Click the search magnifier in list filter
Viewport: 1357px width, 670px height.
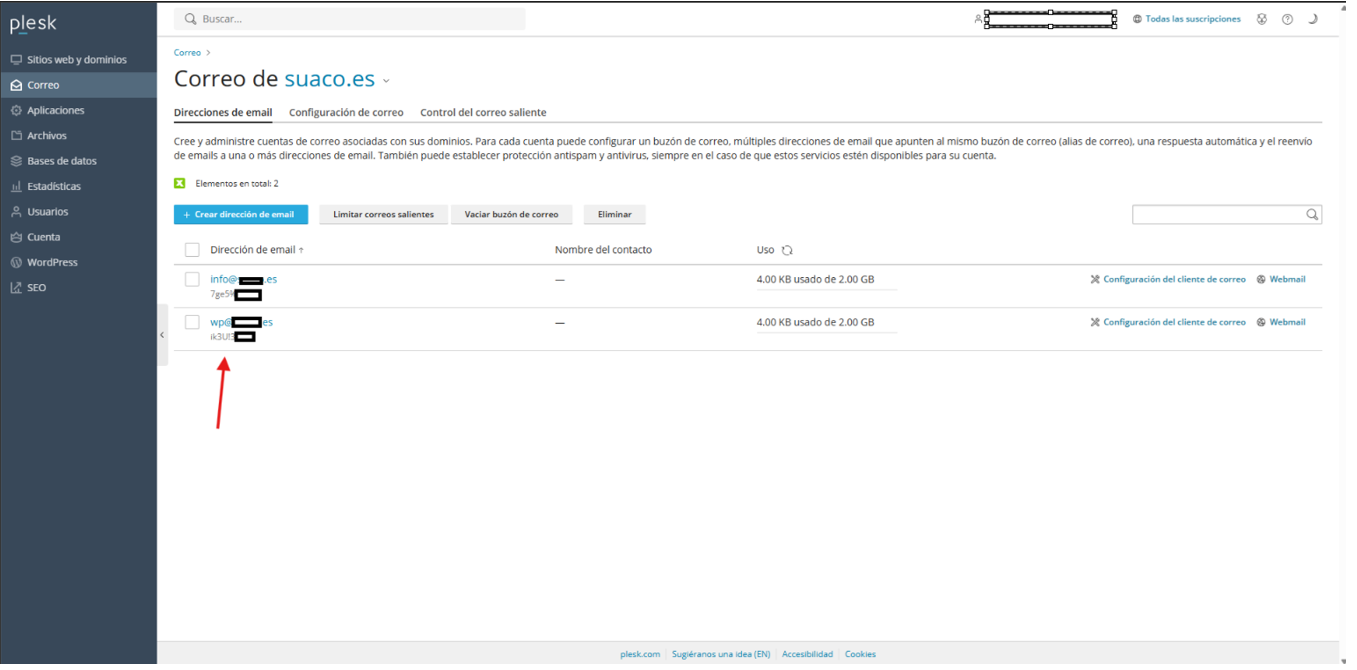tap(1312, 215)
